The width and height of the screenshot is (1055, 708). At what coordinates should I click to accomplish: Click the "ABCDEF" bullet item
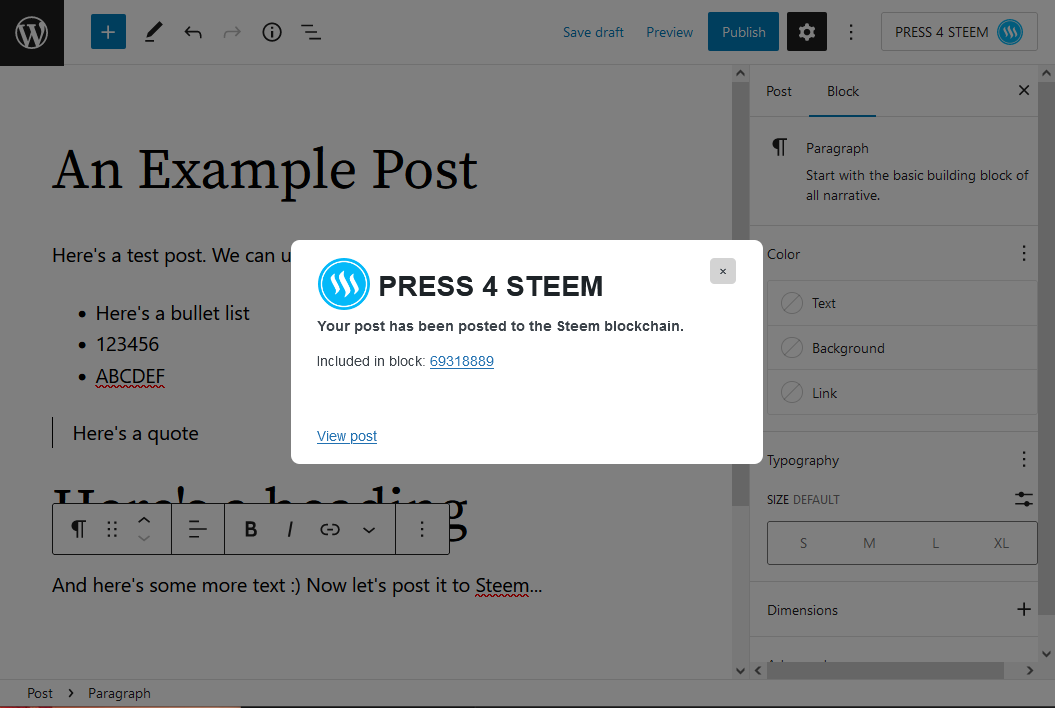[x=130, y=376]
